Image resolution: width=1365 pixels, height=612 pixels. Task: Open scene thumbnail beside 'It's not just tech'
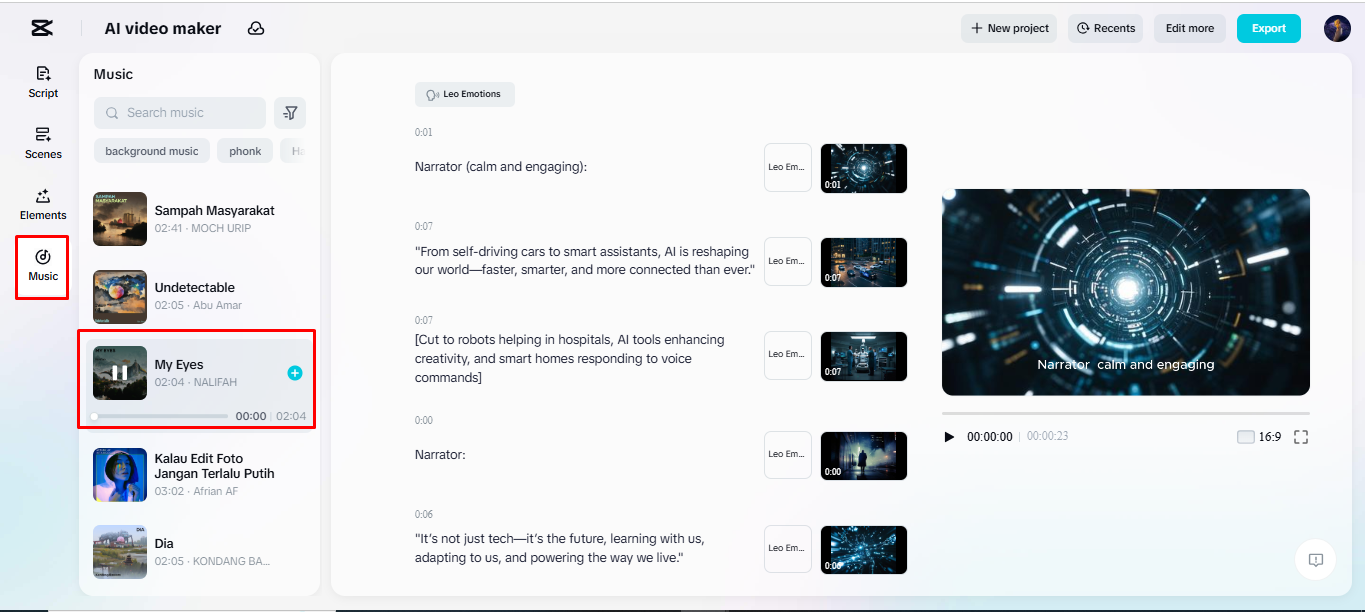[864, 550]
